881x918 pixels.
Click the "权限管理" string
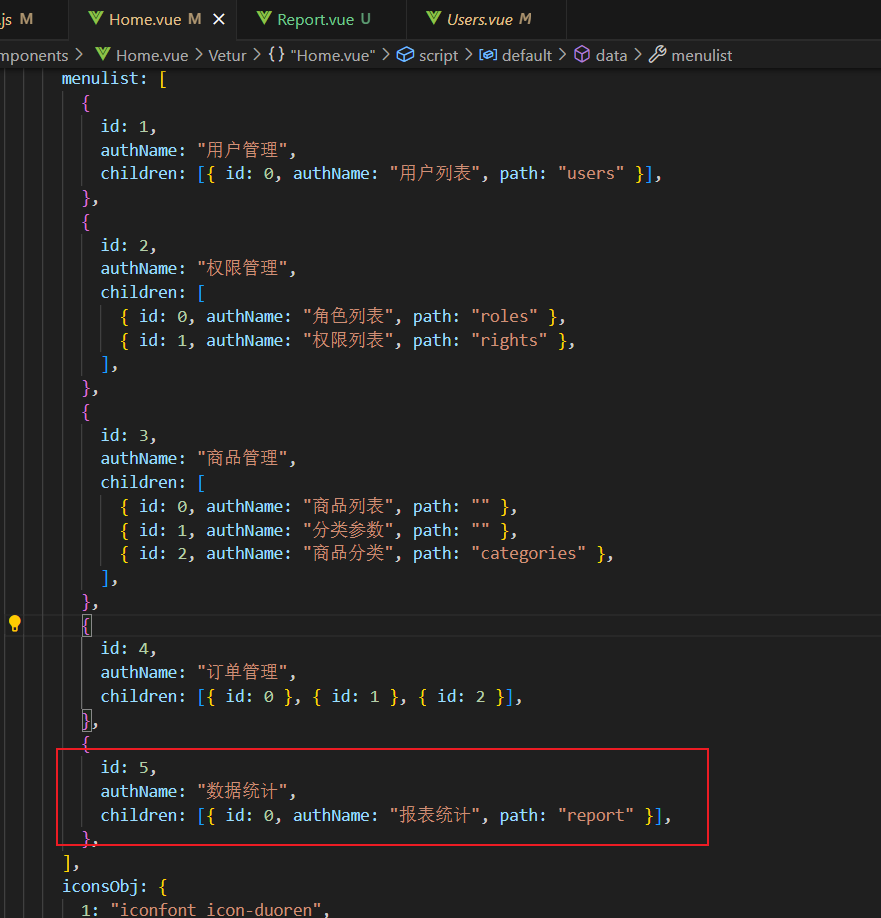pyautogui.click(x=242, y=268)
